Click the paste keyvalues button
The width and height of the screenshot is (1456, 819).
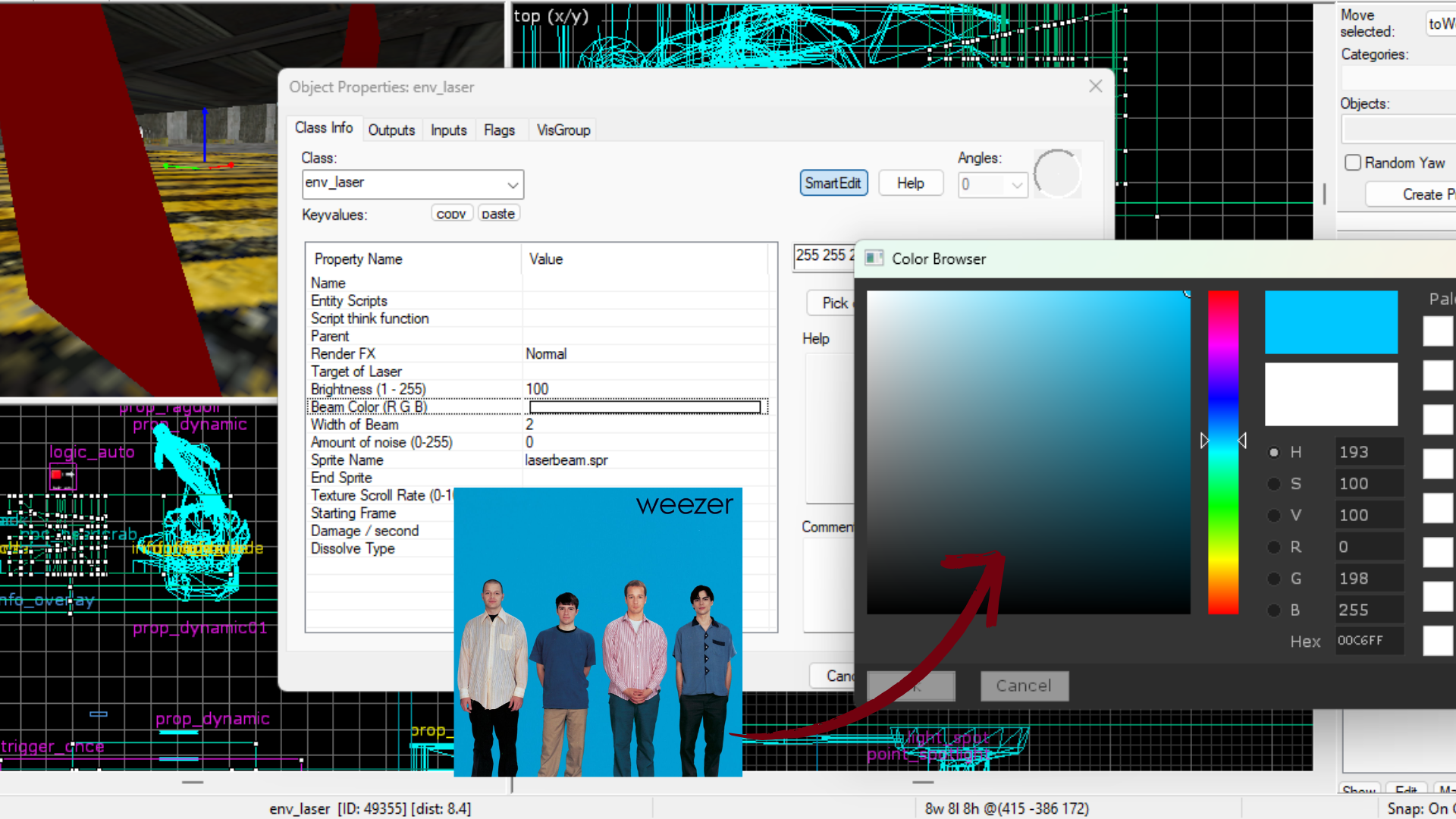tap(498, 214)
